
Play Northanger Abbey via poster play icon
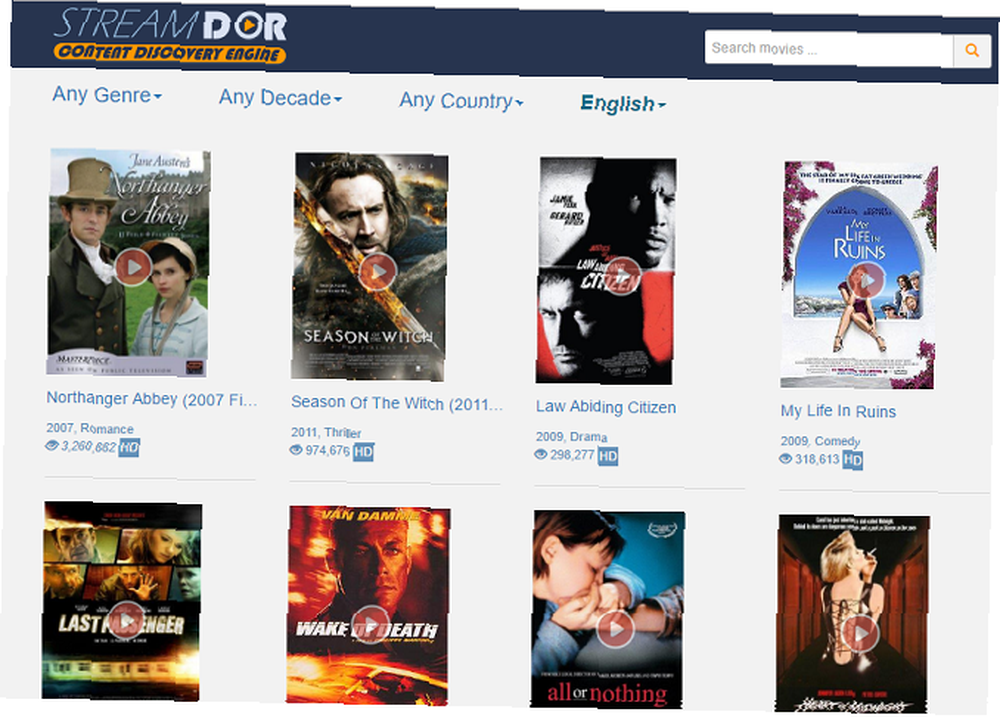point(133,267)
